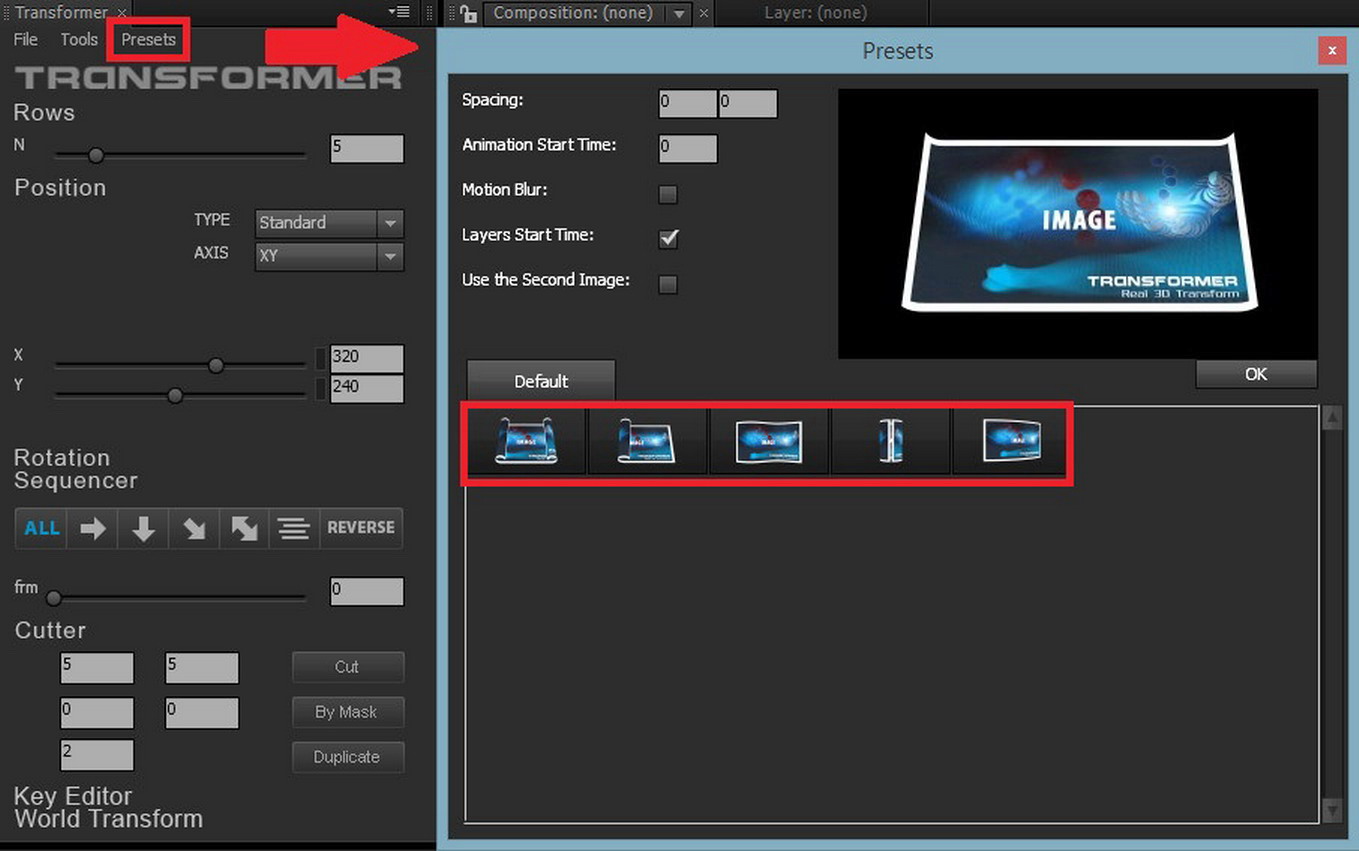Enable the Motion Blur checkbox

[x=668, y=194]
